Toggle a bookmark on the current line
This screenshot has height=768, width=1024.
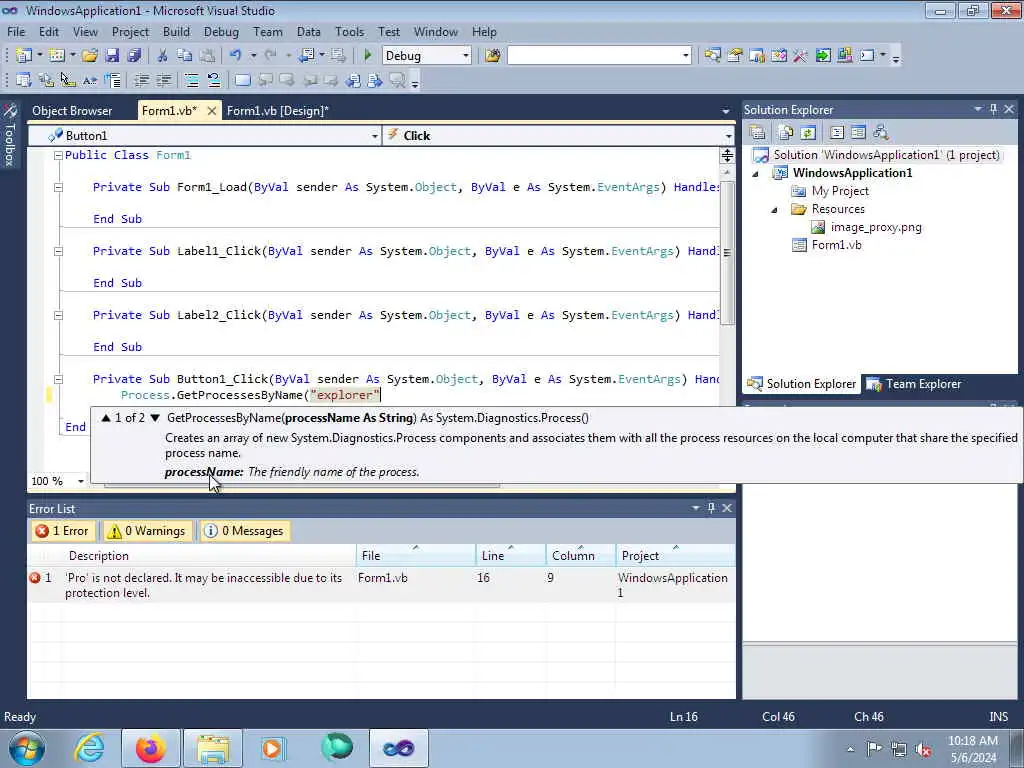[242, 80]
